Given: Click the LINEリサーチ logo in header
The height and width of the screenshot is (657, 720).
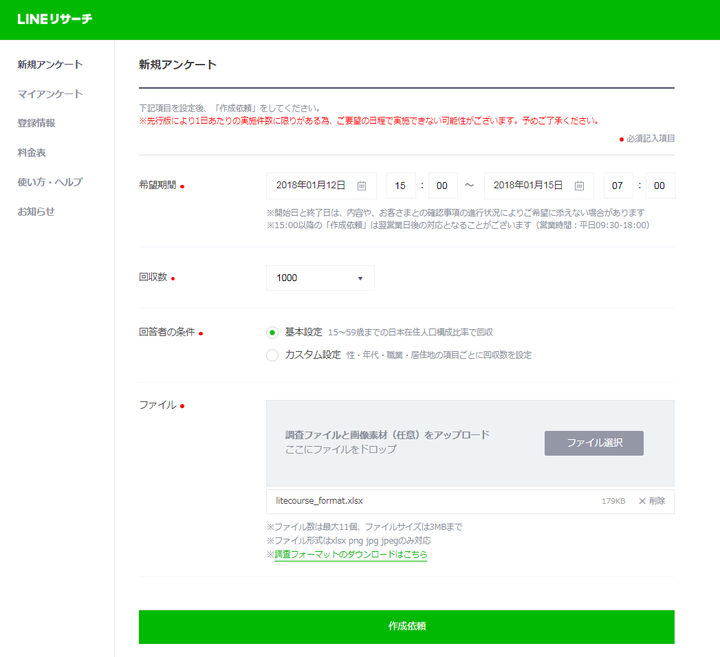Looking at the screenshot, I should coord(55,20).
